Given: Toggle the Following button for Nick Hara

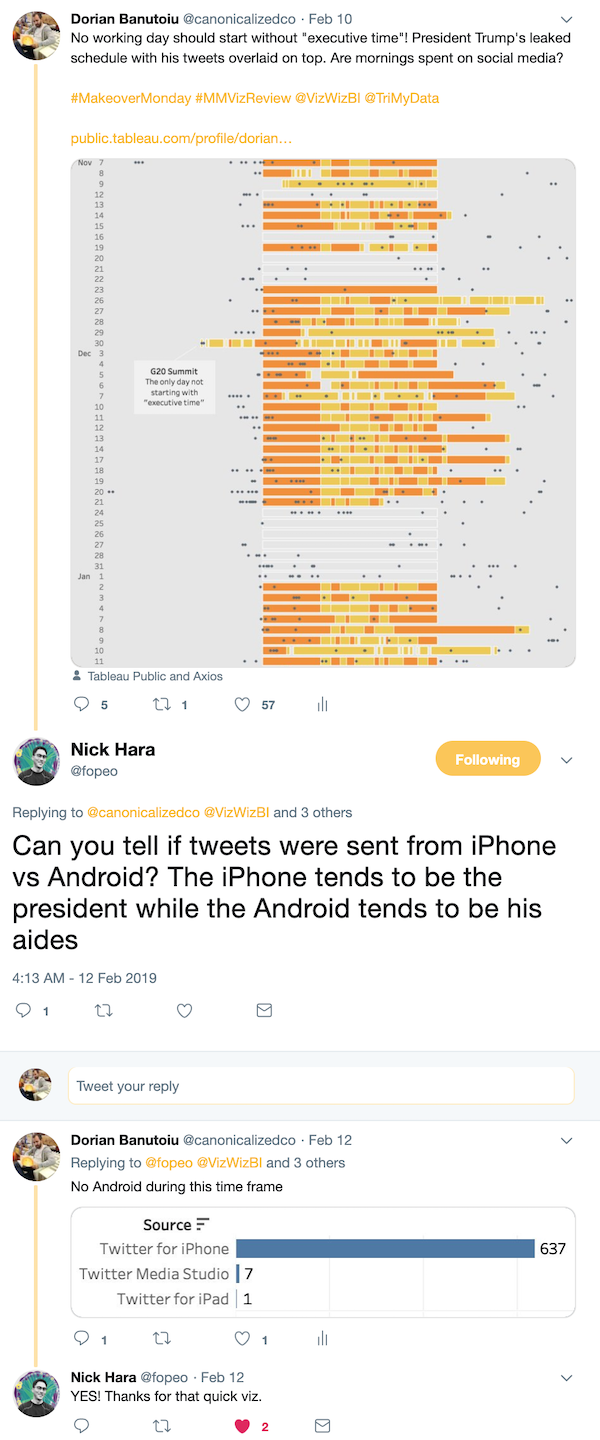Looking at the screenshot, I should (487, 760).
